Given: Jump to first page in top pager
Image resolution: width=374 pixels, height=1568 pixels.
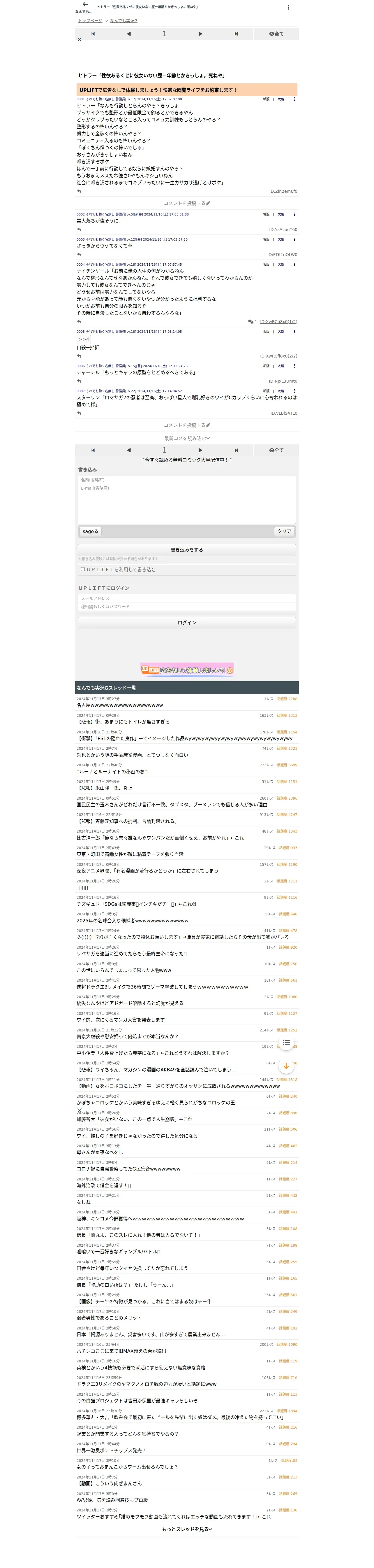Looking at the screenshot, I should tap(93, 34).
